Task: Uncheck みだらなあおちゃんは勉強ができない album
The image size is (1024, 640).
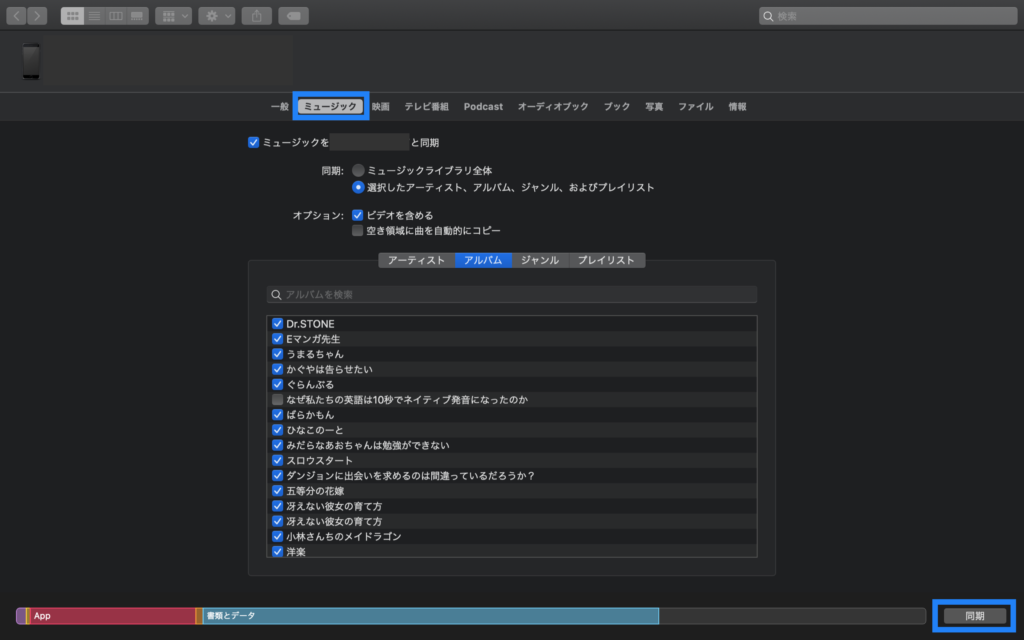Action: [x=278, y=445]
